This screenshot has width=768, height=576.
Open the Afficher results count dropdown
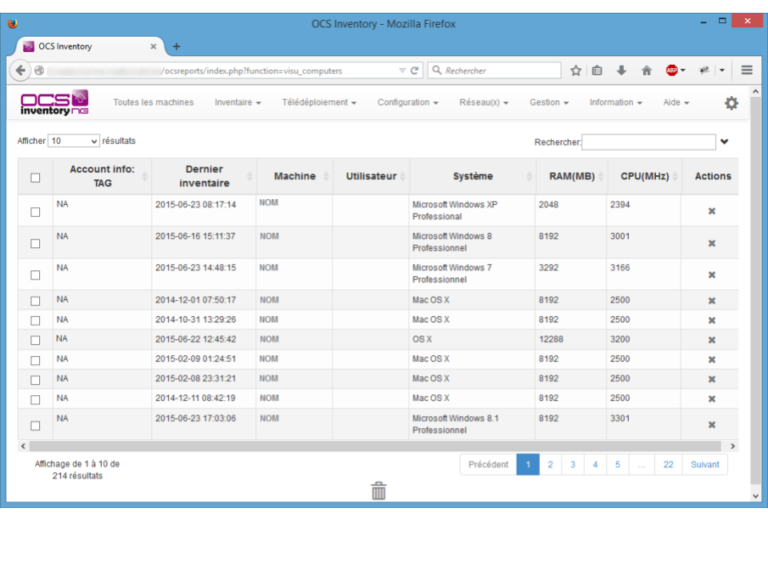coord(74,142)
